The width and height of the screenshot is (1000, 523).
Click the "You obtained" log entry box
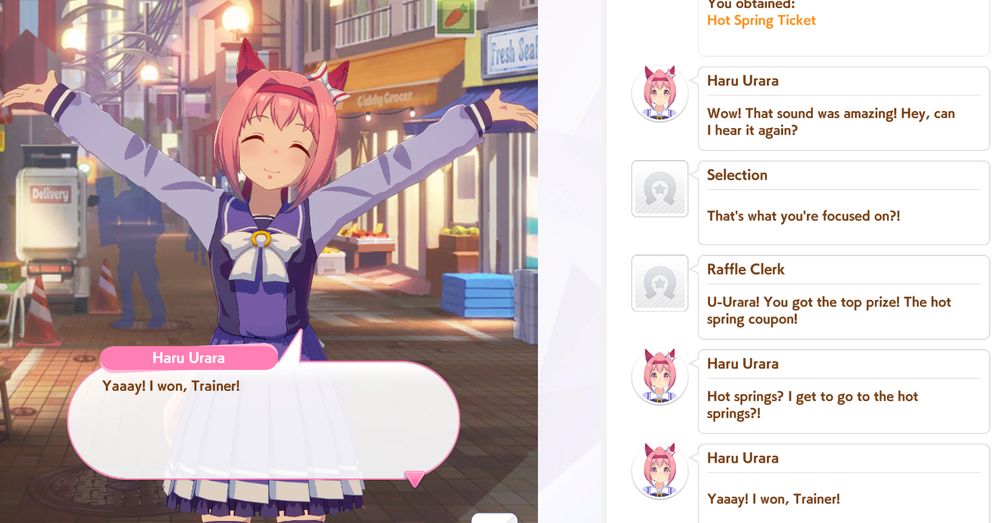click(844, 27)
